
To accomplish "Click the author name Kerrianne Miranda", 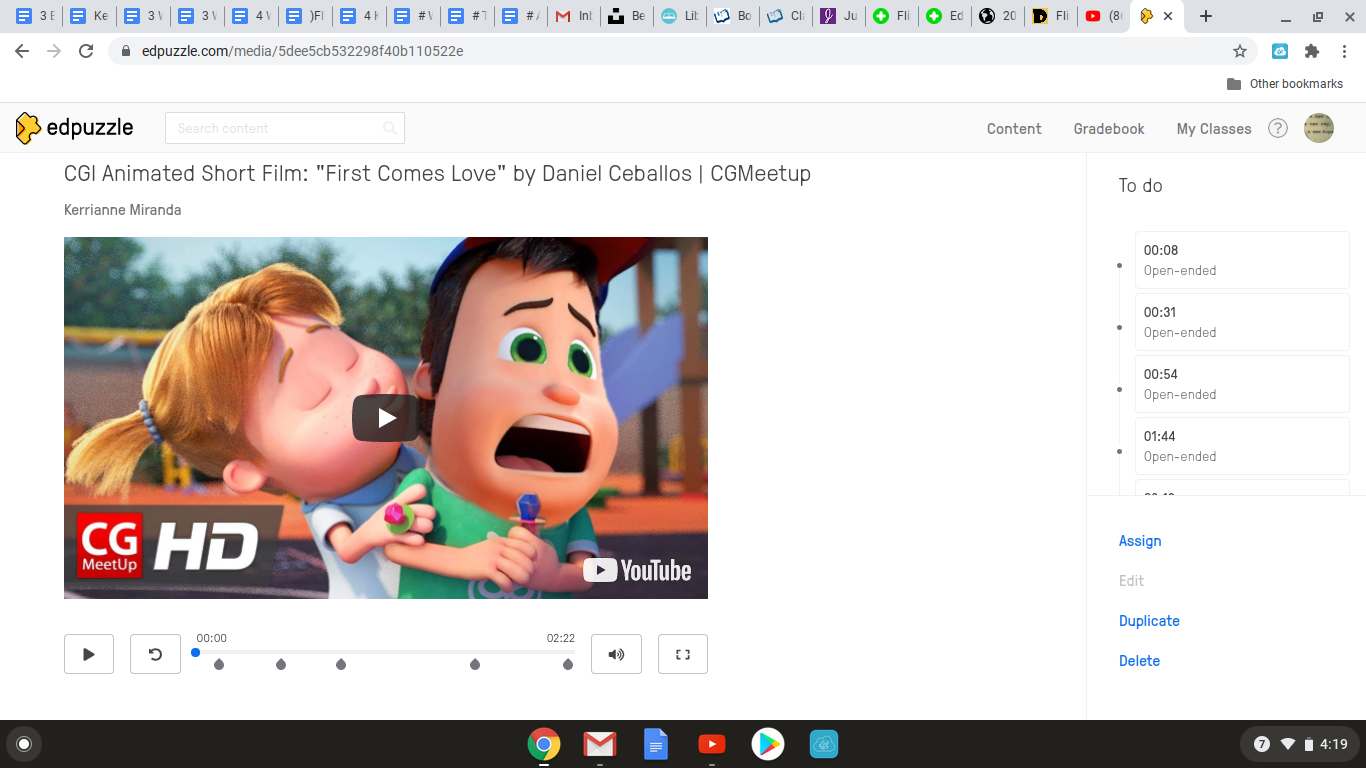I will click(122, 210).
